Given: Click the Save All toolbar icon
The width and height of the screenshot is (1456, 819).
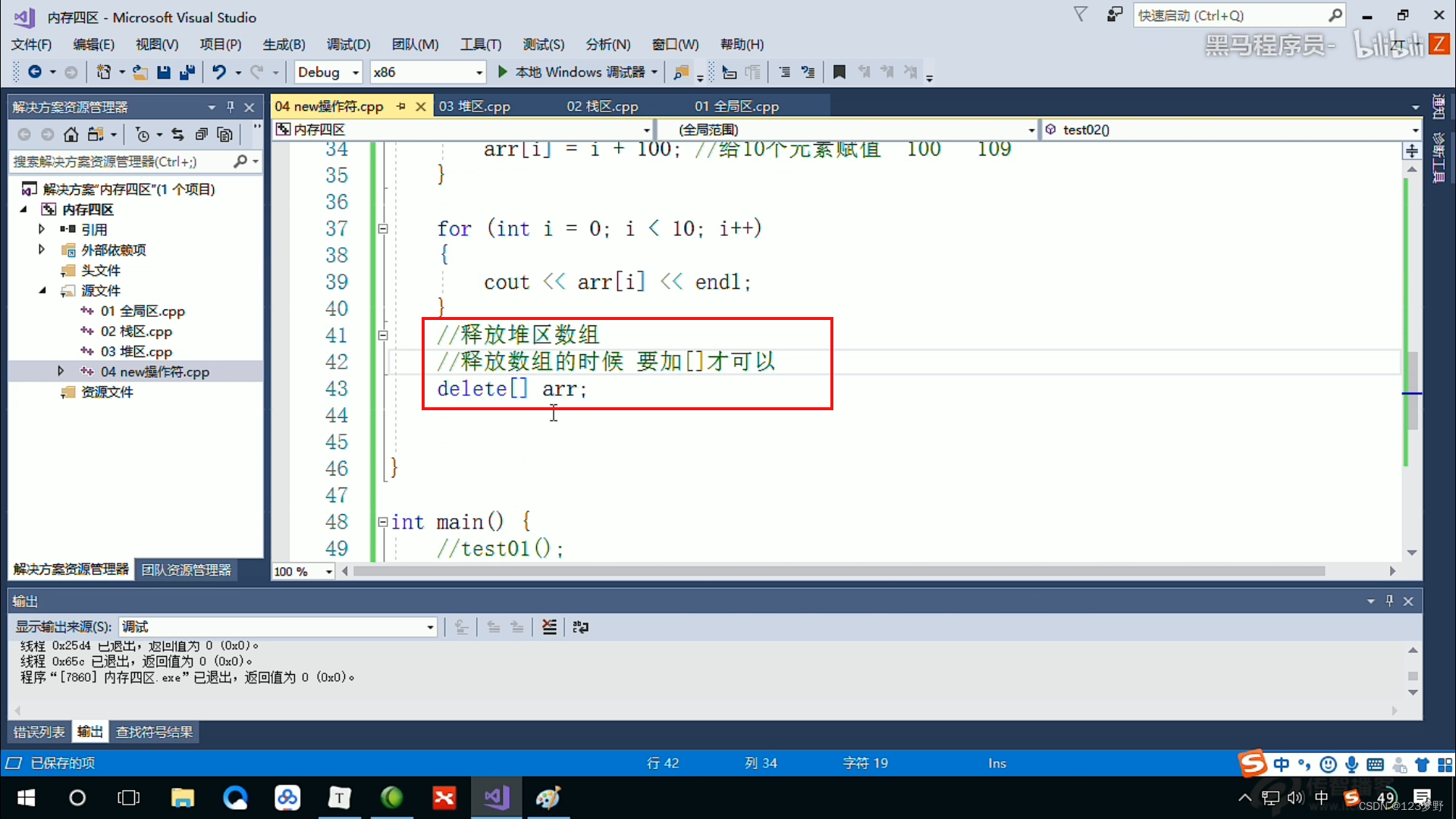Looking at the screenshot, I should click(x=187, y=72).
